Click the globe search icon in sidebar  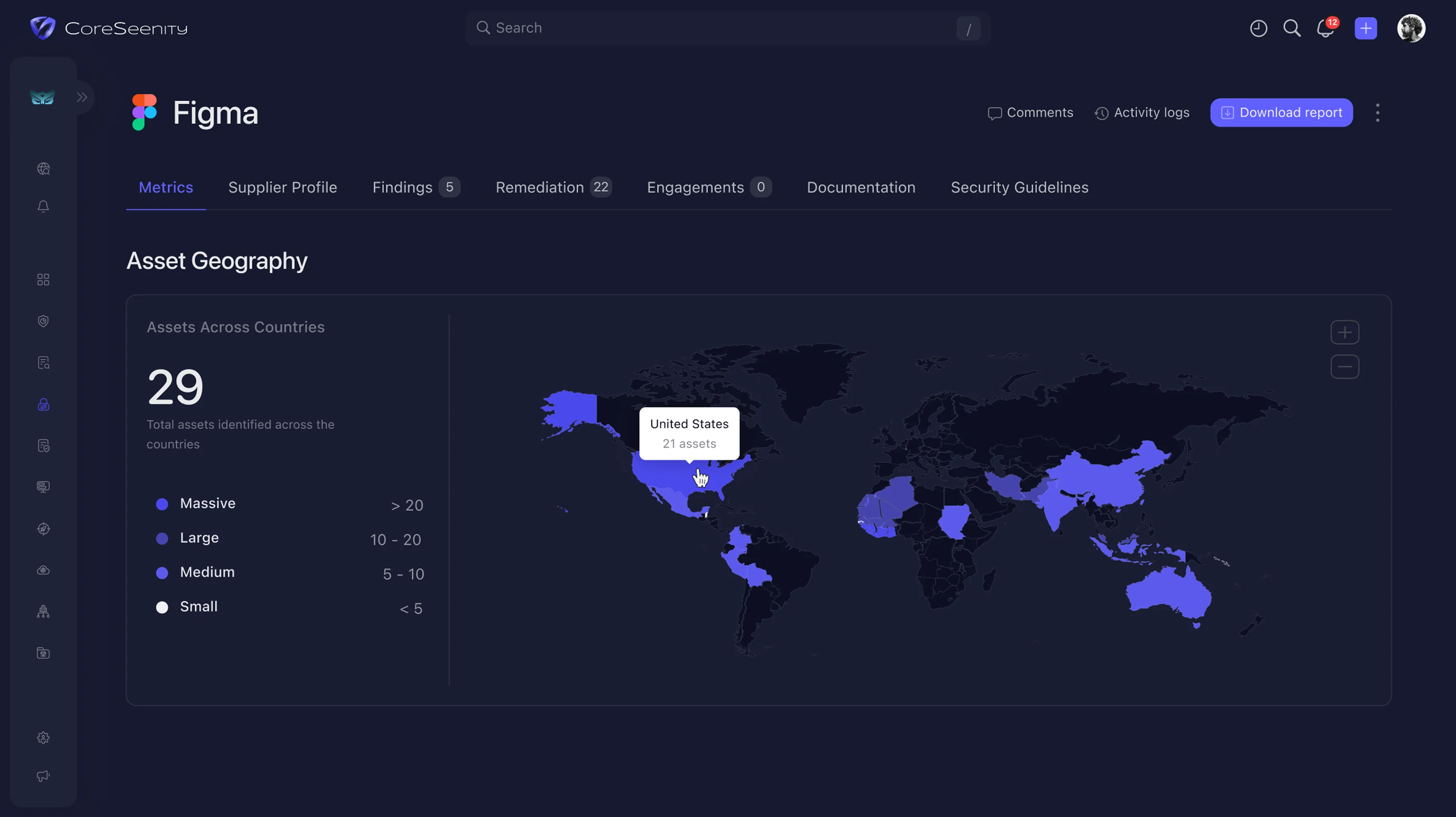click(x=43, y=169)
